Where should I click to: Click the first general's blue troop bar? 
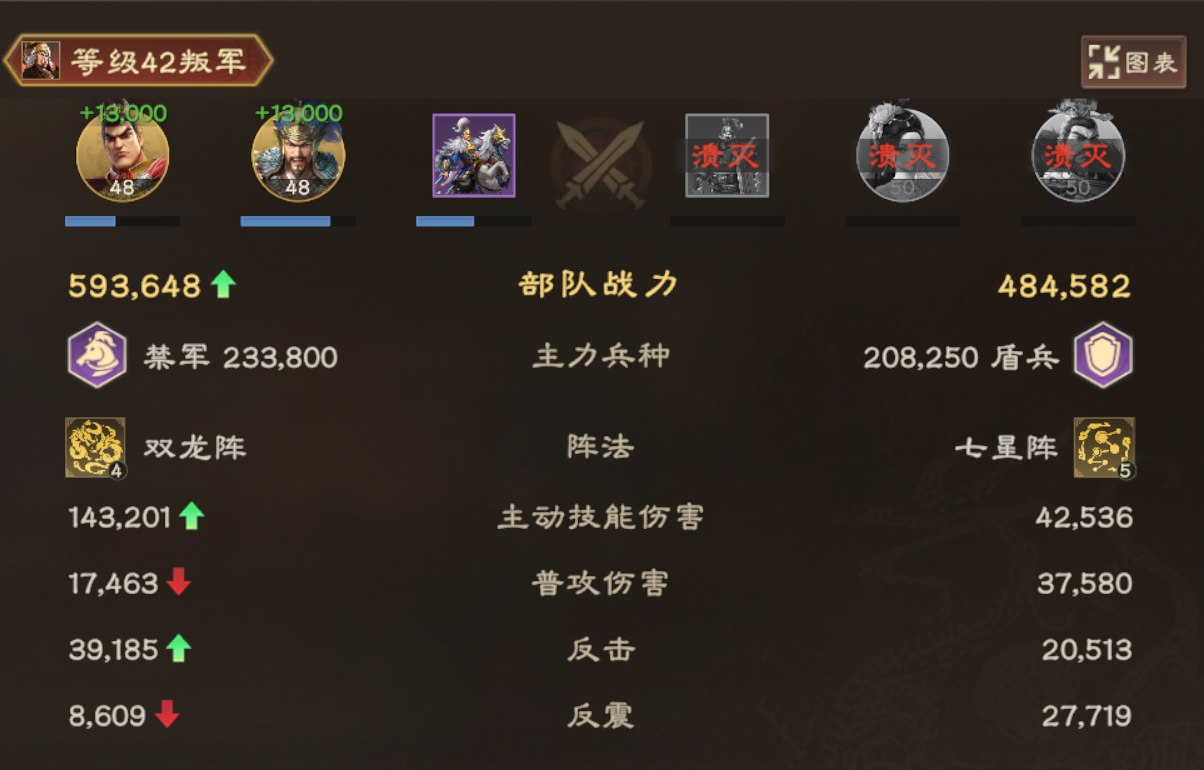[122, 221]
